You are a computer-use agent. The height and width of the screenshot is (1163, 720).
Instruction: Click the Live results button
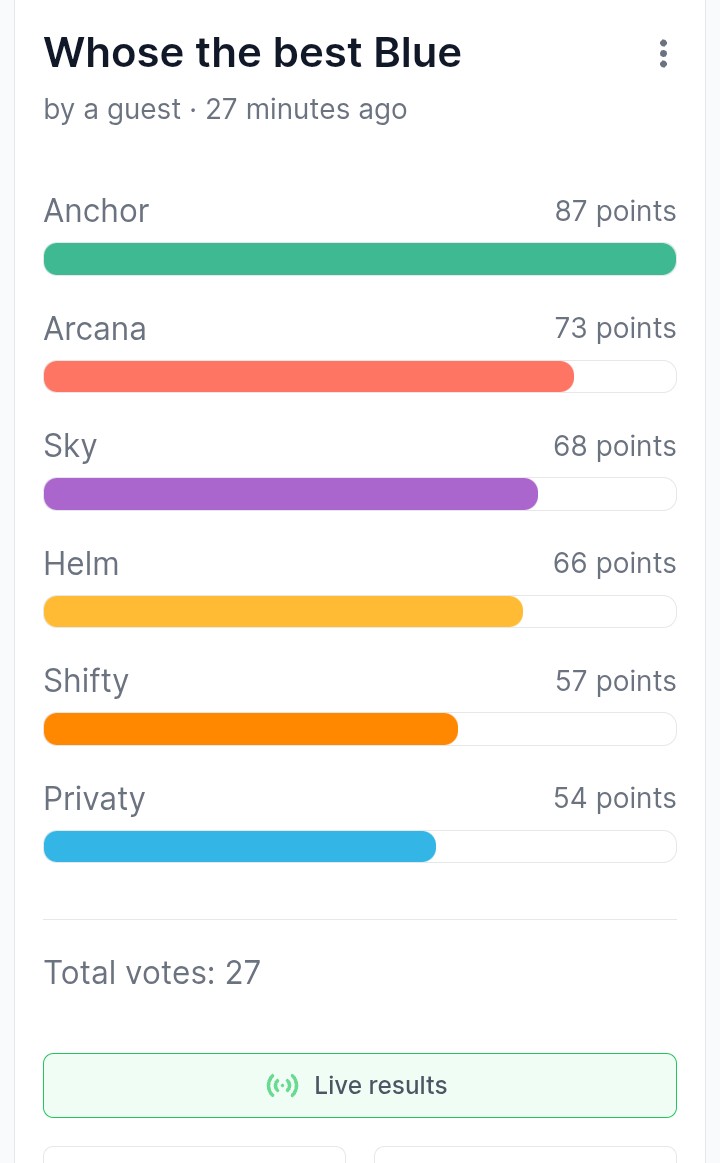pos(360,1085)
